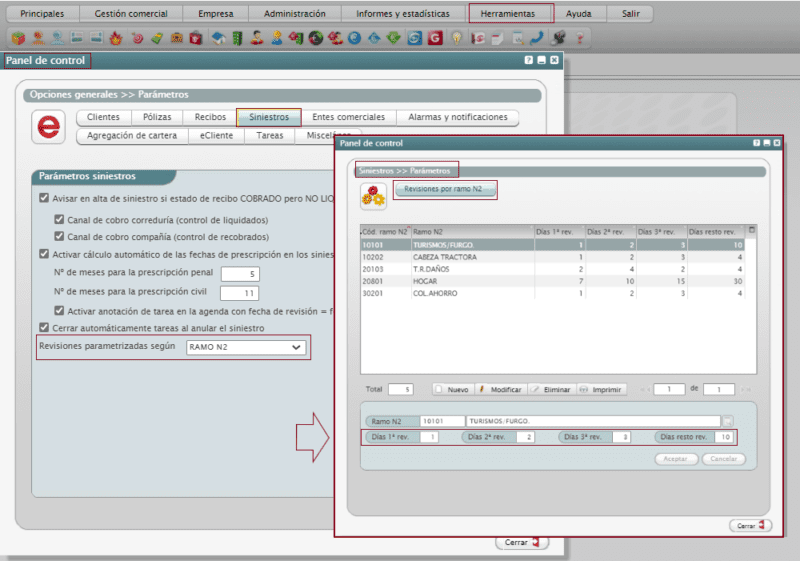Toggle 'Canal de cobro compañía' checkbox
The height and width of the screenshot is (561, 800).
click(59, 237)
